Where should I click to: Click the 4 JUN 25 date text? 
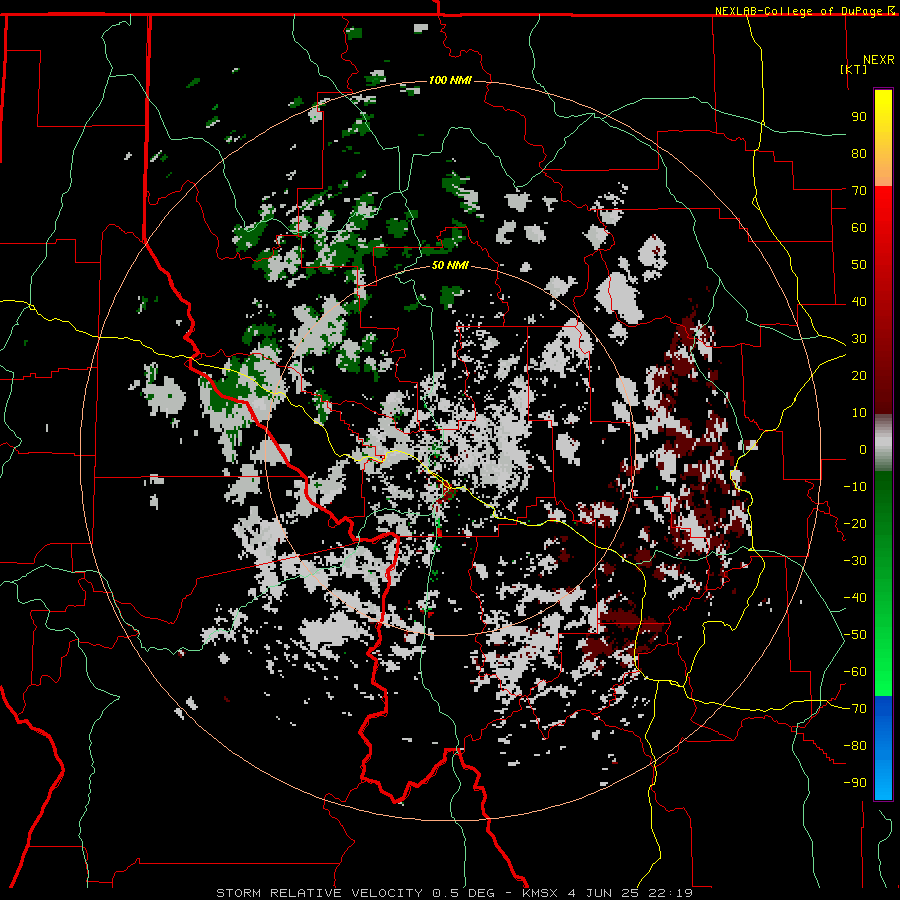point(603,893)
